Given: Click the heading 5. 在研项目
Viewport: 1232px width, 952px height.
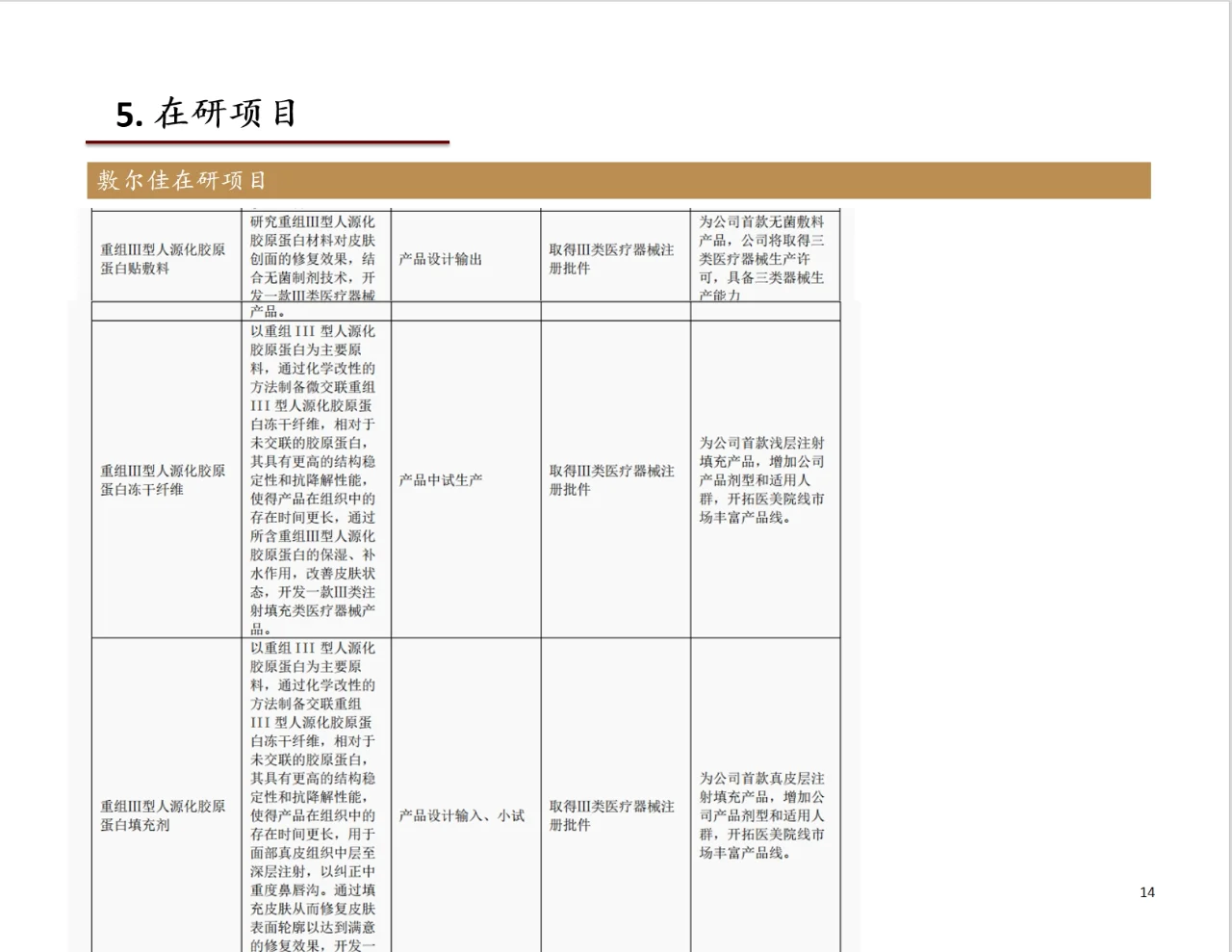Looking at the screenshot, I should (x=205, y=115).
